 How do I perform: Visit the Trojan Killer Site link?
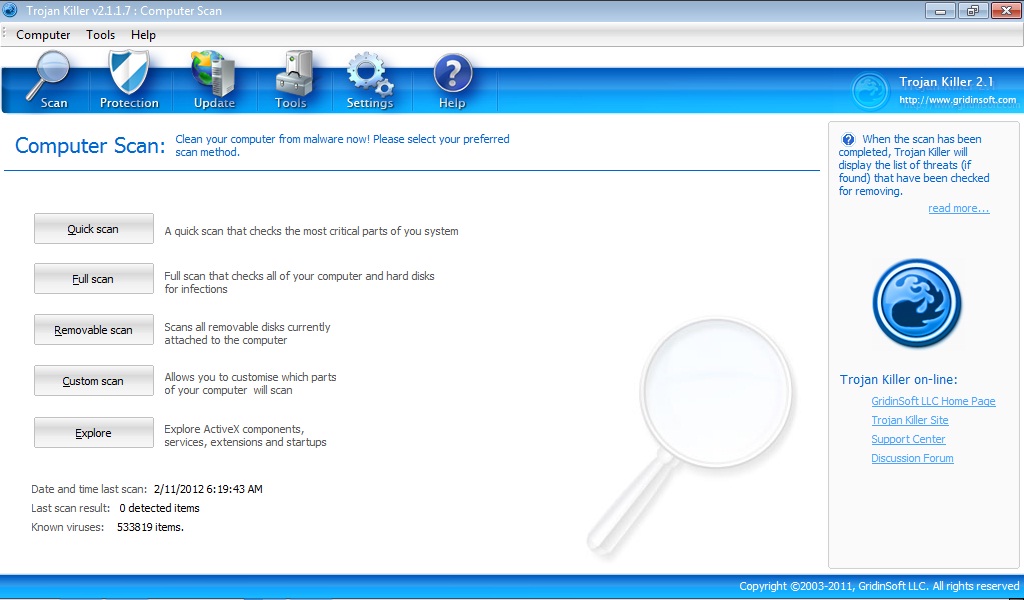910,420
